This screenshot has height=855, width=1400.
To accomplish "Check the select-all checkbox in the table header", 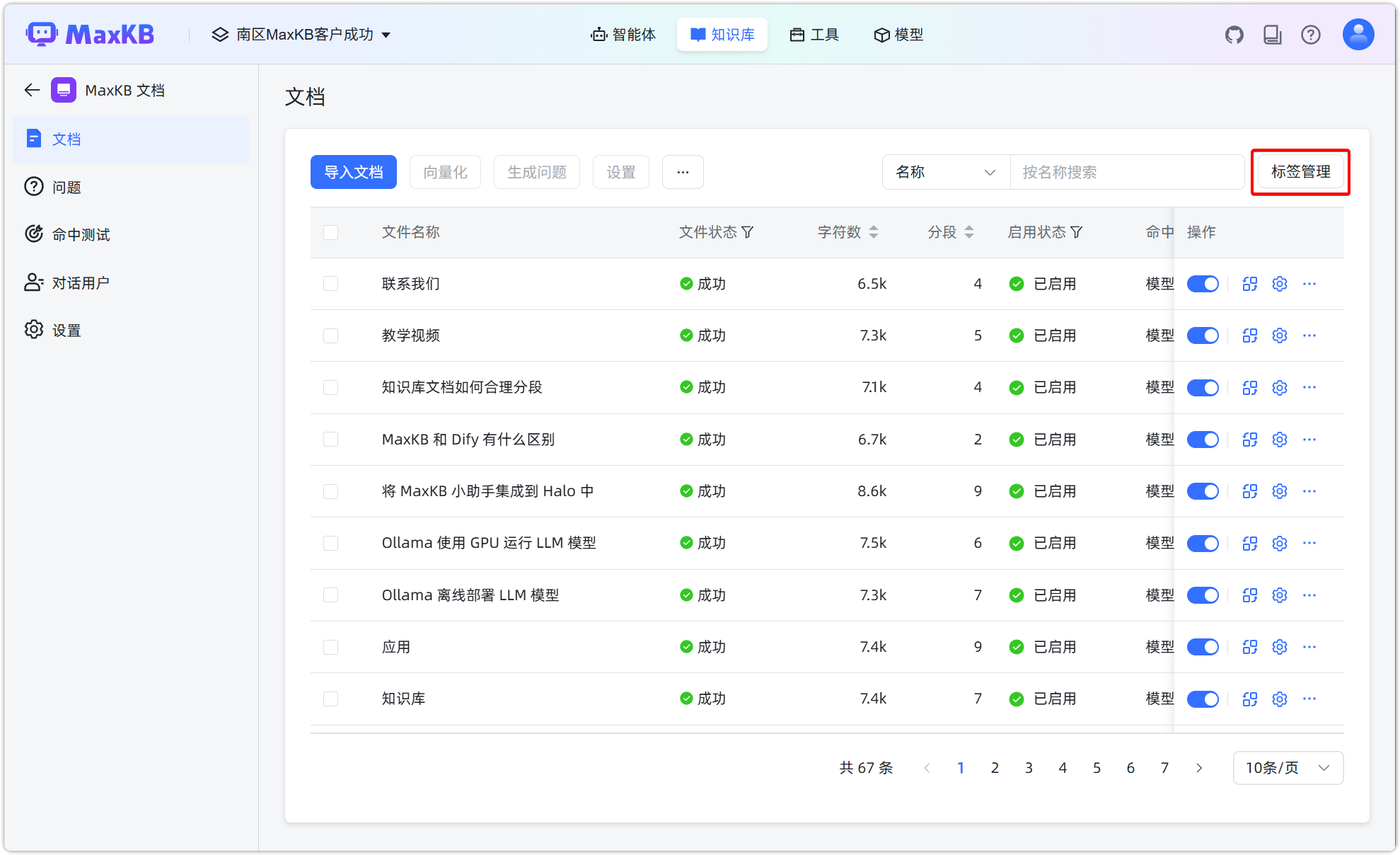I will coord(330,232).
